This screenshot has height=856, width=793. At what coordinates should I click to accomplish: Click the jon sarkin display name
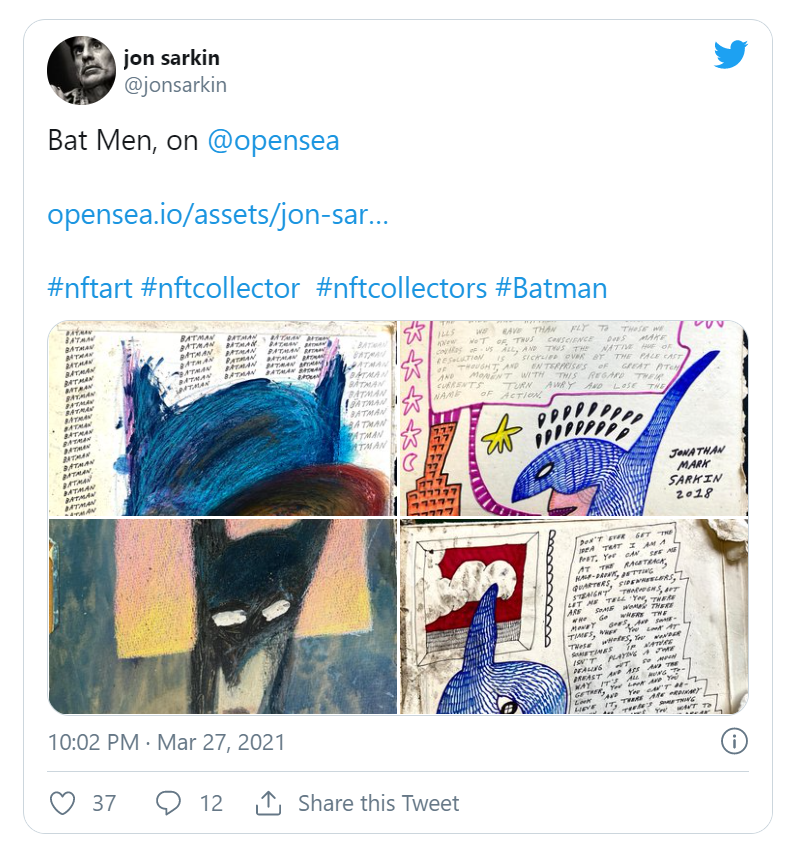pos(171,57)
